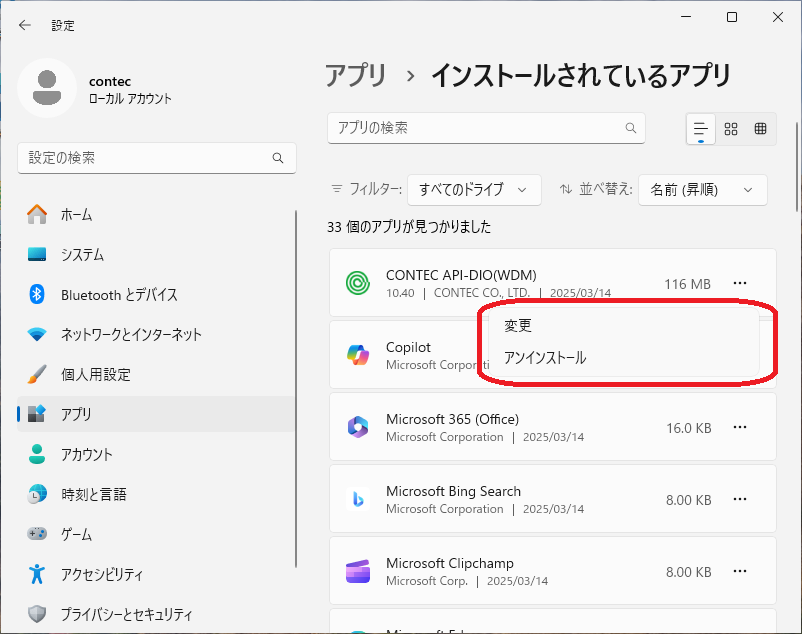Open 個人用設定 in the sidebar
802x634 pixels.
pyautogui.click(x=156, y=374)
